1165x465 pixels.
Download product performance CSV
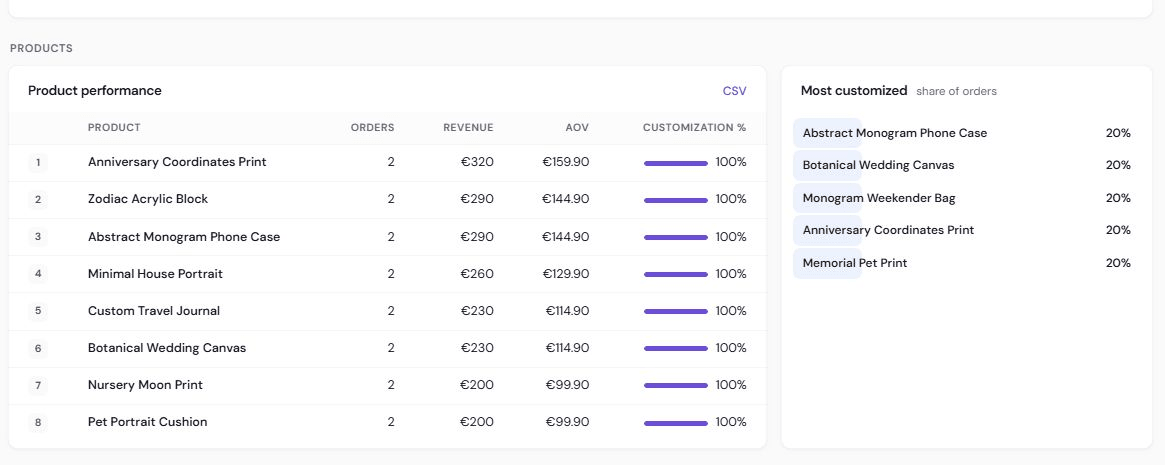point(734,91)
